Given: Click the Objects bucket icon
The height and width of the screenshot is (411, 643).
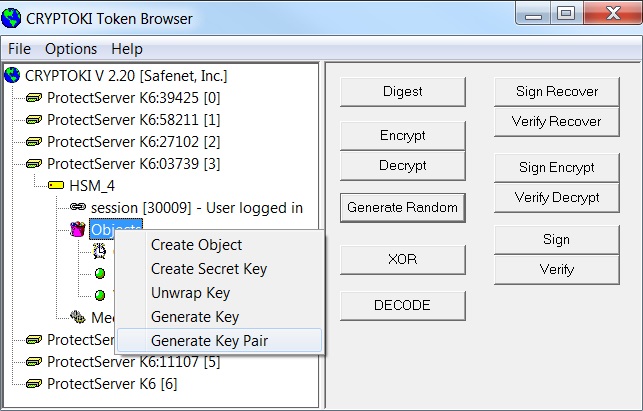Looking at the screenshot, I should [x=78, y=229].
